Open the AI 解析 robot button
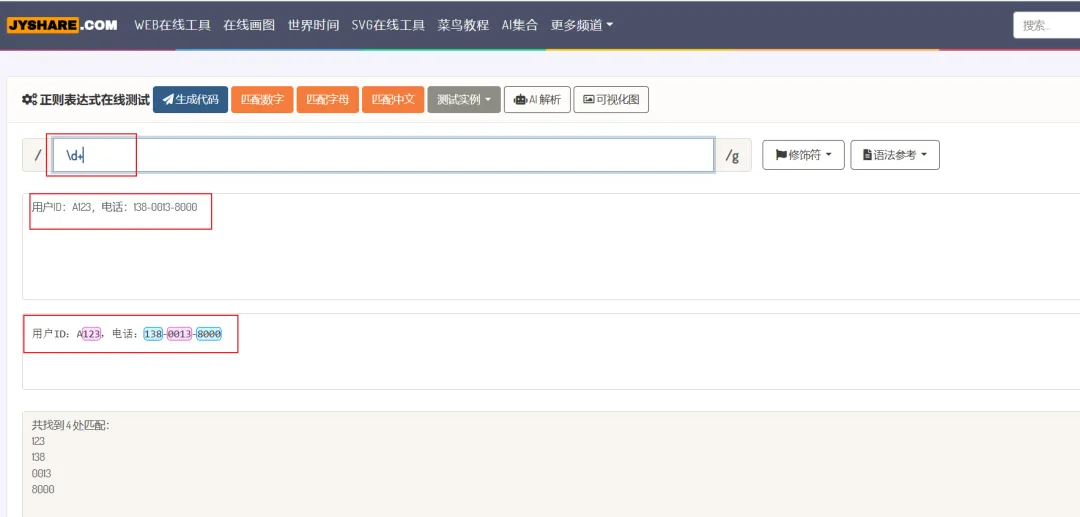Screen dimensions: 1080x517 point(537,99)
